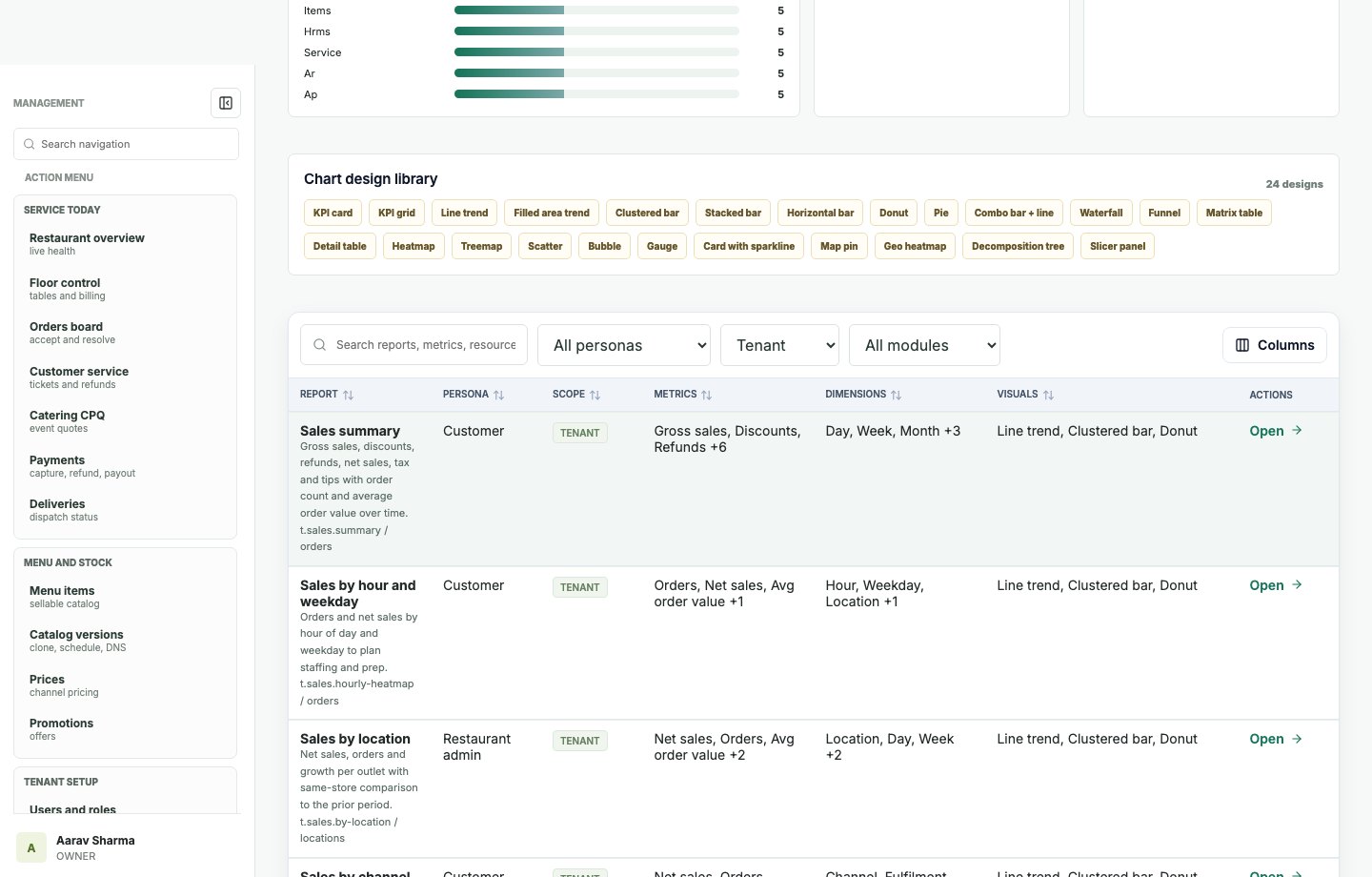This screenshot has height=877, width=1372.
Task: Open Deliveries dispatch status
Action: [x=125, y=510]
